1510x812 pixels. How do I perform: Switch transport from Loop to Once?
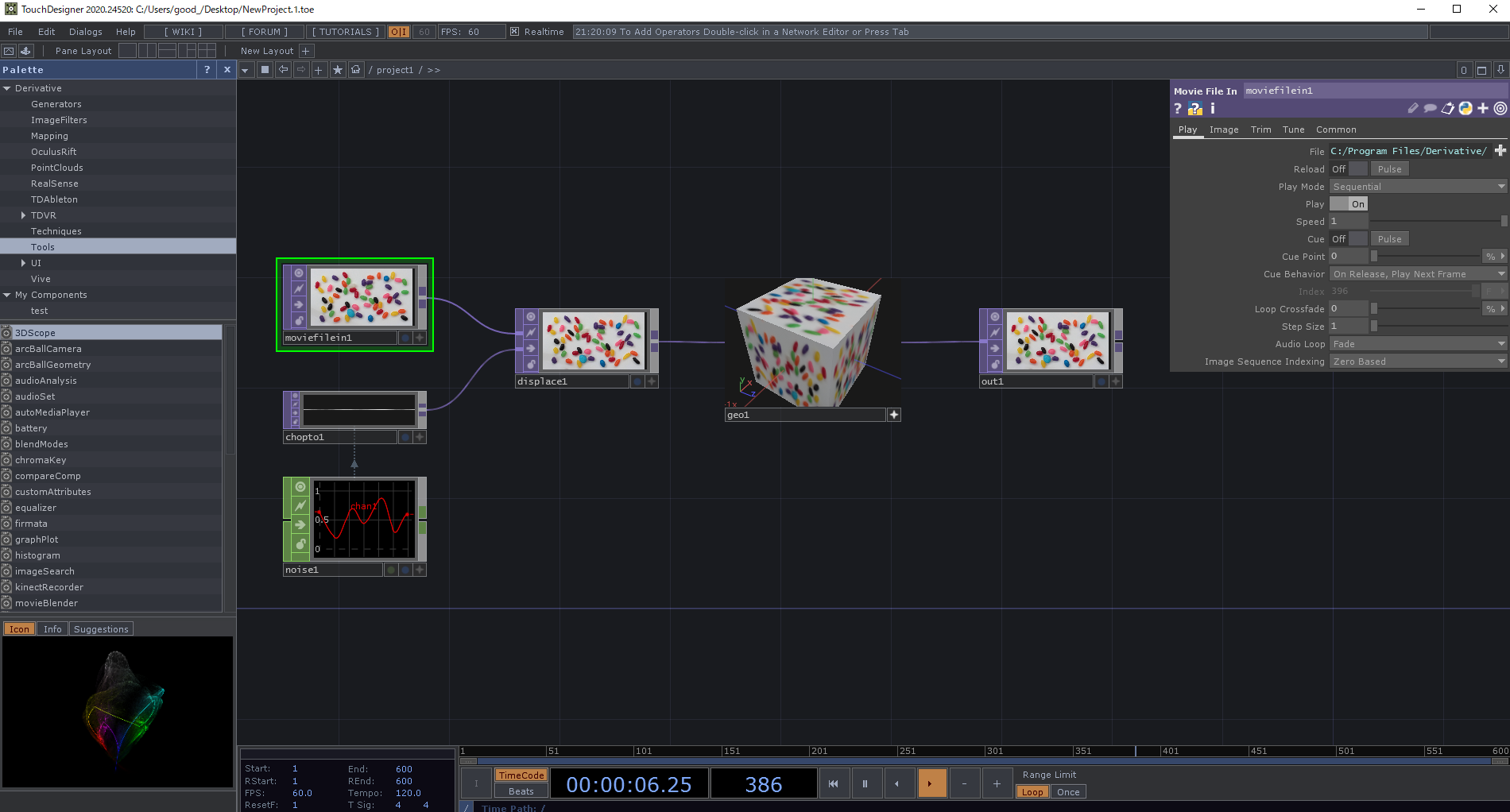coord(1067,791)
